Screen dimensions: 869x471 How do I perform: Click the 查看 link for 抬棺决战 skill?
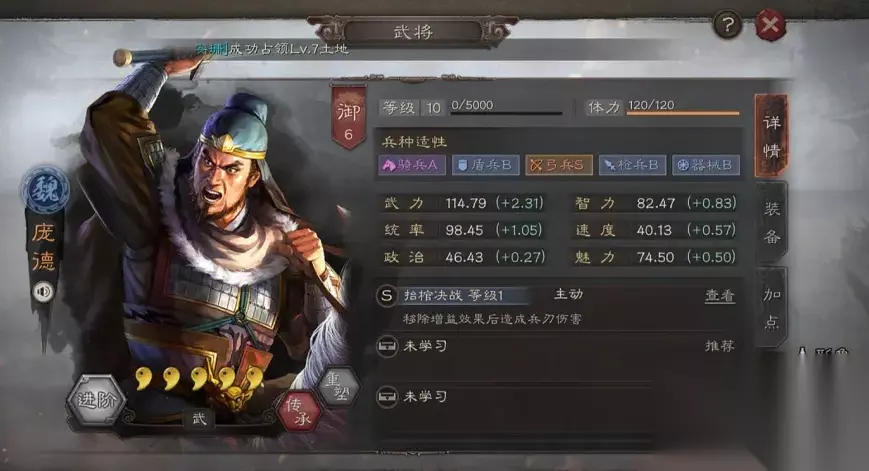pyautogui.click(x=720, y=296)
